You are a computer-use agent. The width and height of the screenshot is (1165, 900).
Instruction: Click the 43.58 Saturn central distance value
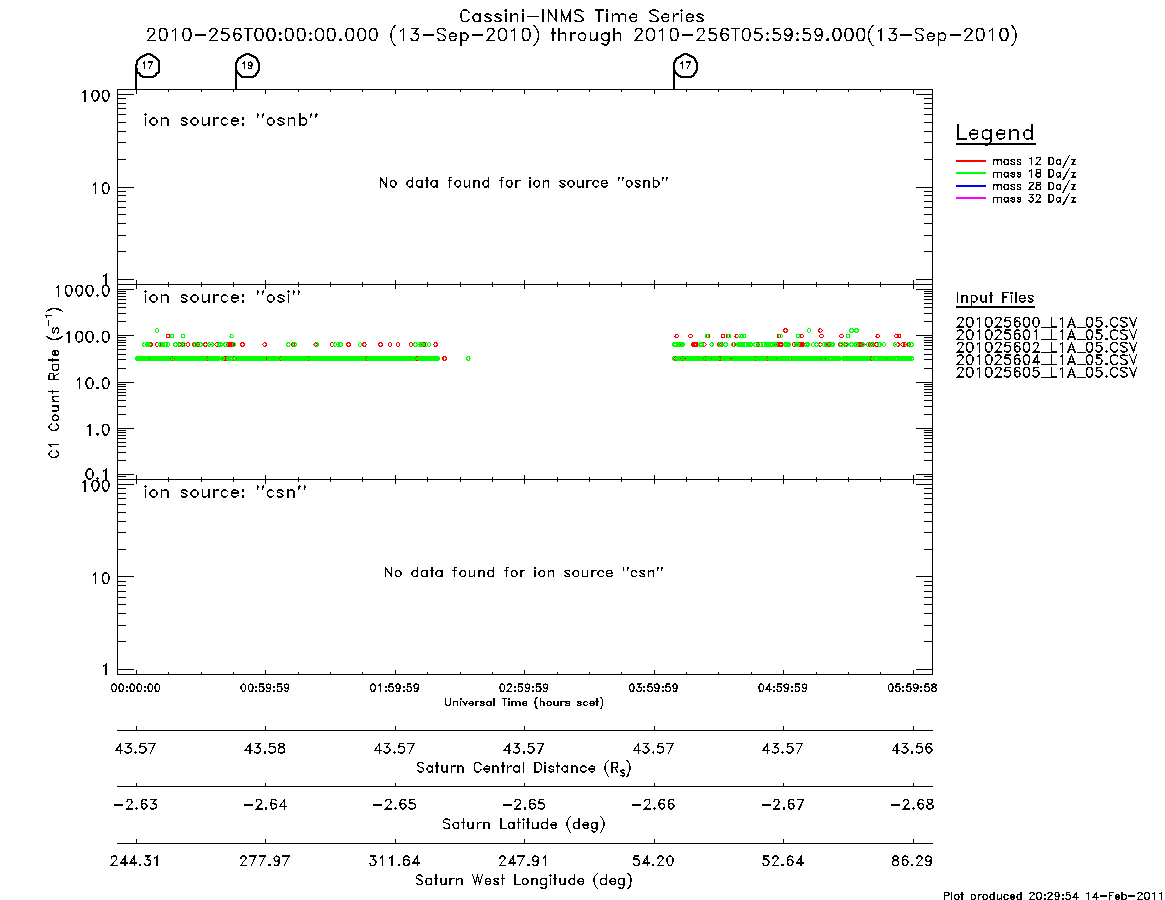pos(265,748)
